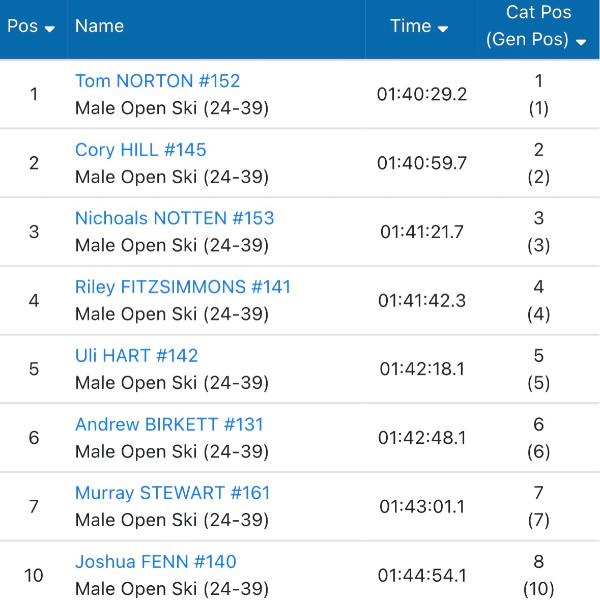Click time 01:40:29.2 in first row
This screenshot has width=600, height=600.
tap(422, 95)
